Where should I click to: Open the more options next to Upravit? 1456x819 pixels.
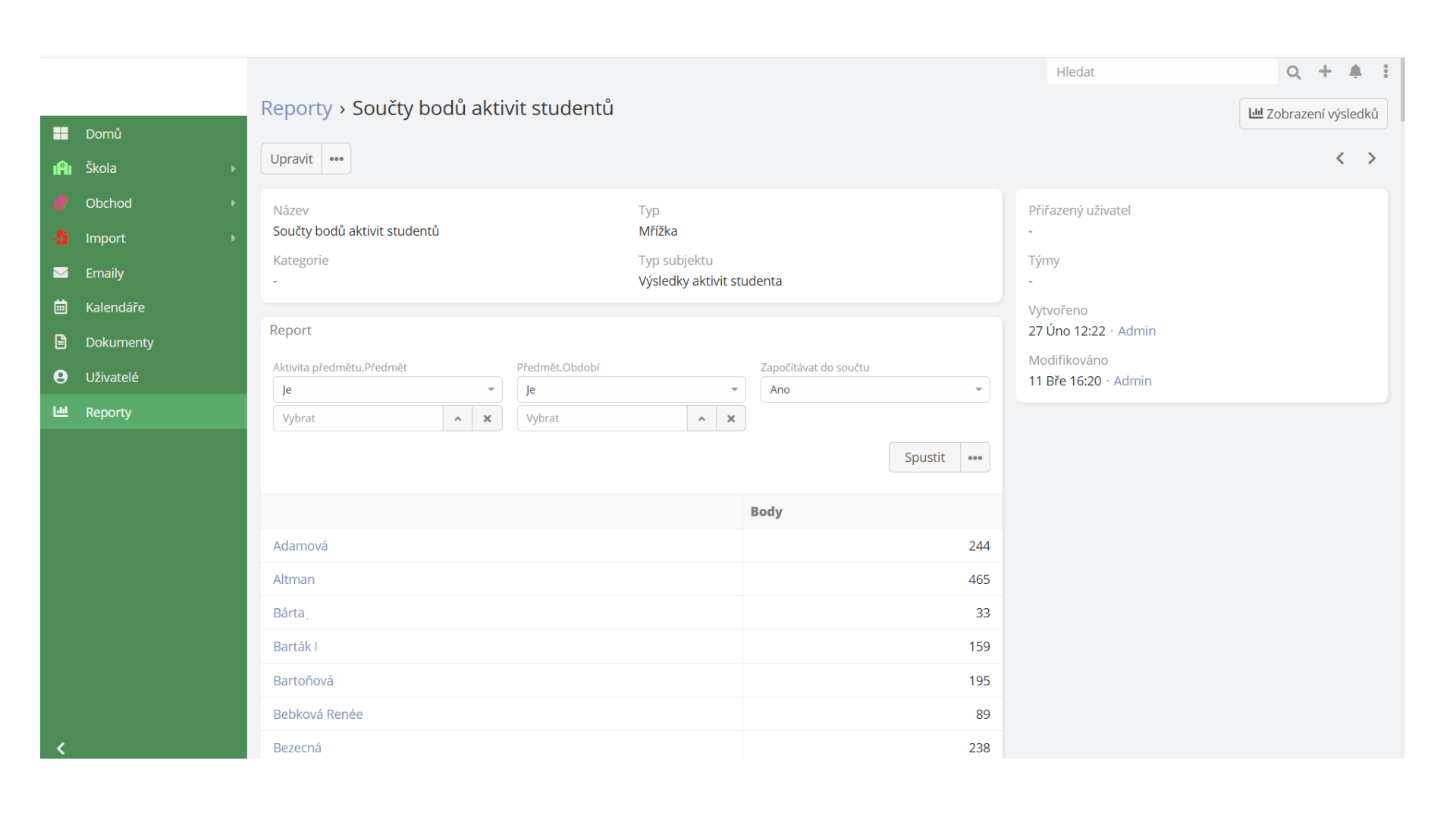(337, 159)
